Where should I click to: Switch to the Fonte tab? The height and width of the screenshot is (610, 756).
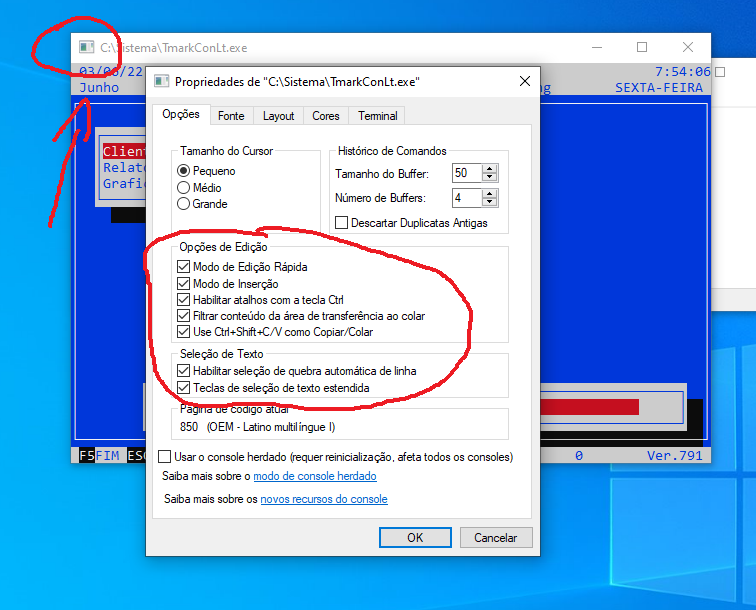tap(231, 116)
